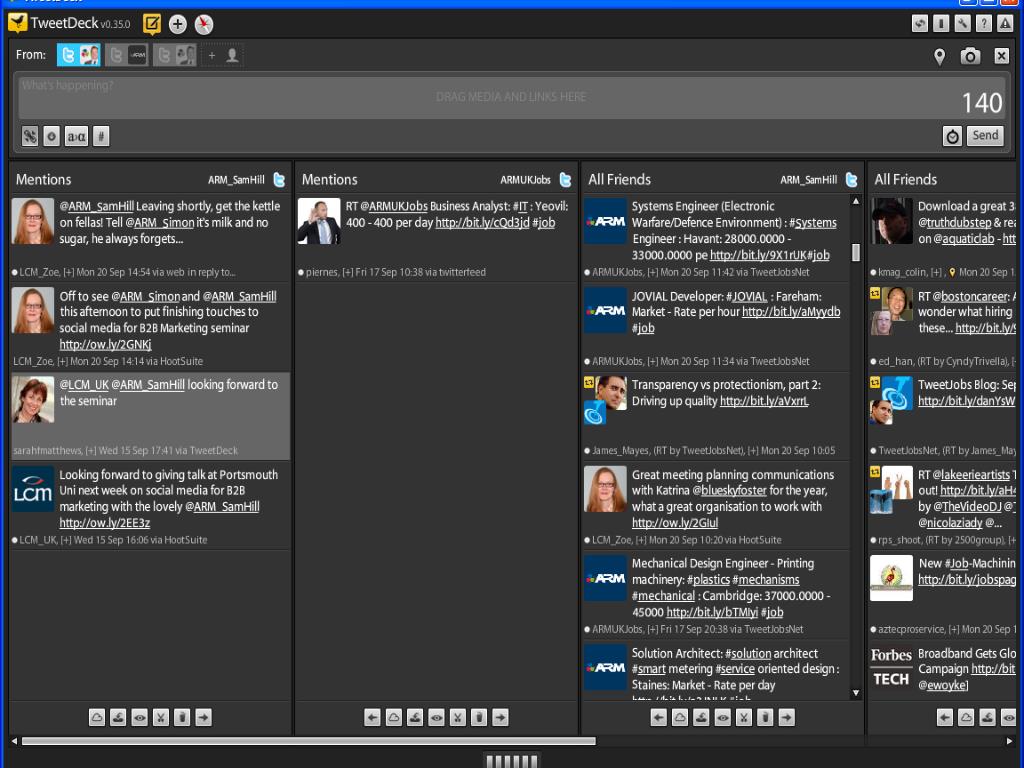Image resolution: width=1024 pixels, height=768 pixels.
Task: Delete ARMUKJobs Mentions column with trash icon
Action: 479,718
